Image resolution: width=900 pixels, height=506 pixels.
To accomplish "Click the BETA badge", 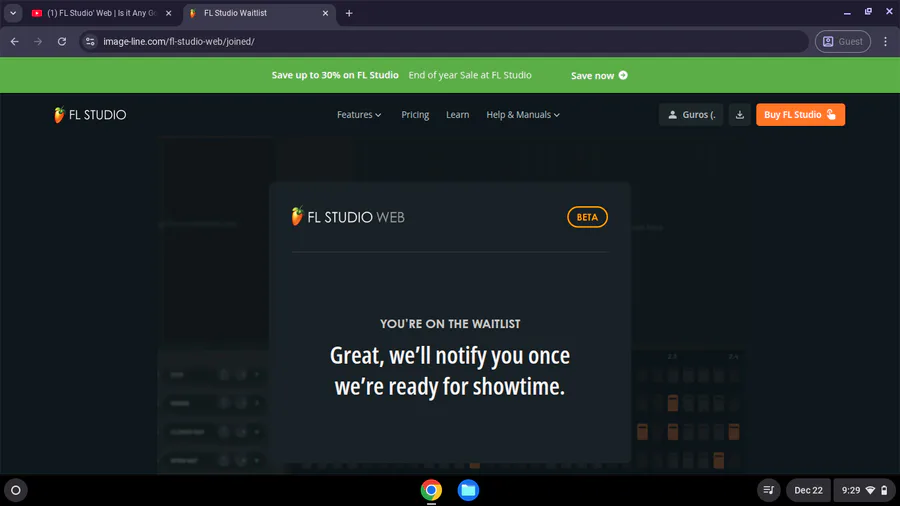I will [587, 217].
